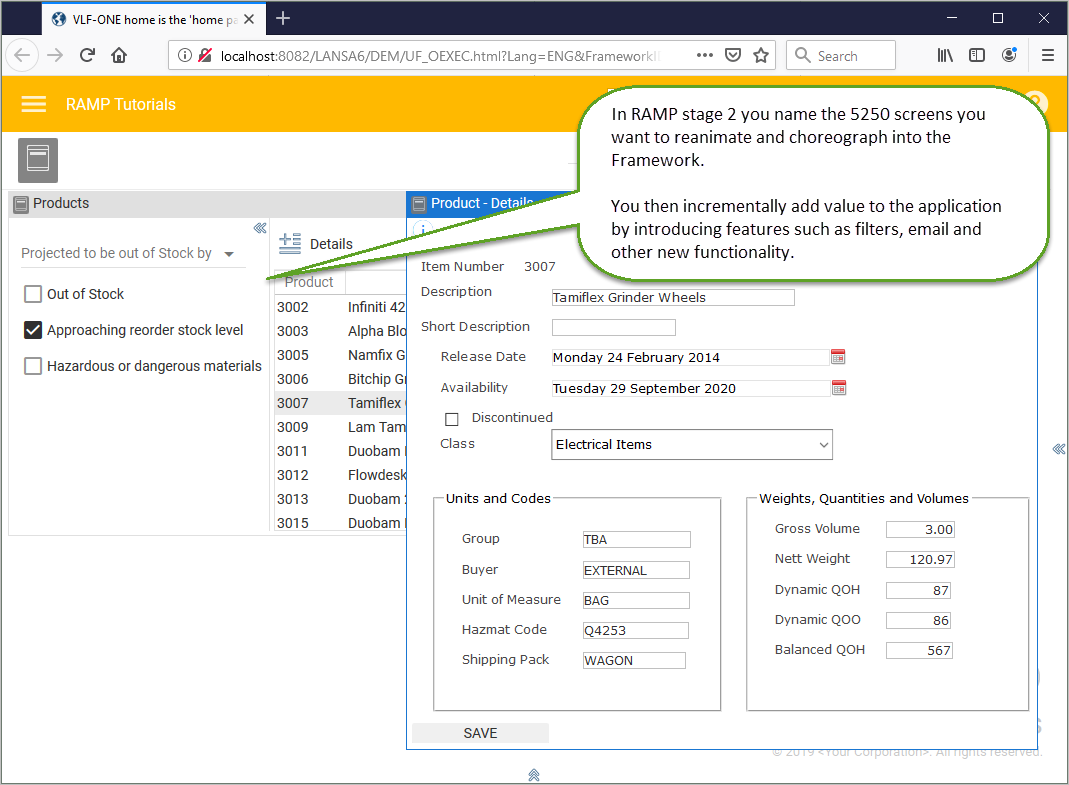Open Firefox application menu button
This screenshot has height=785, width=1069.
point(1048,55)
